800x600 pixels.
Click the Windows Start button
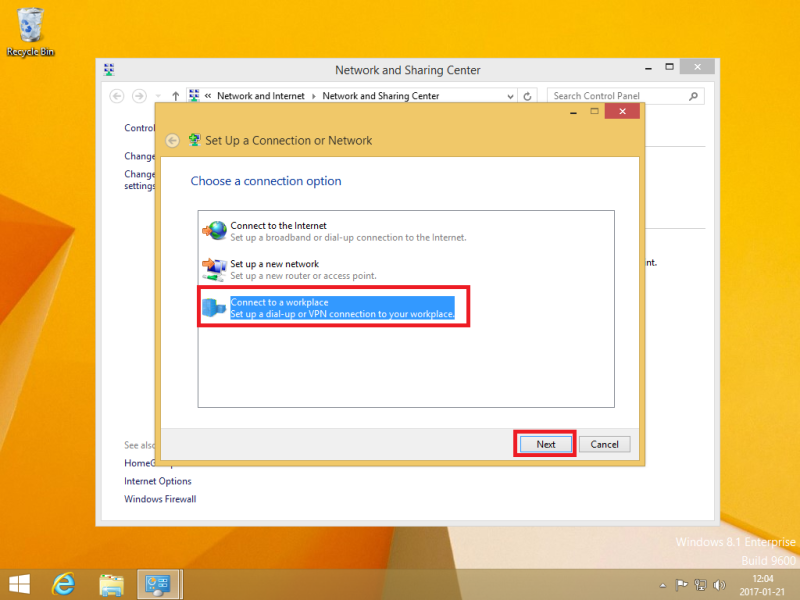pos(19,582)
